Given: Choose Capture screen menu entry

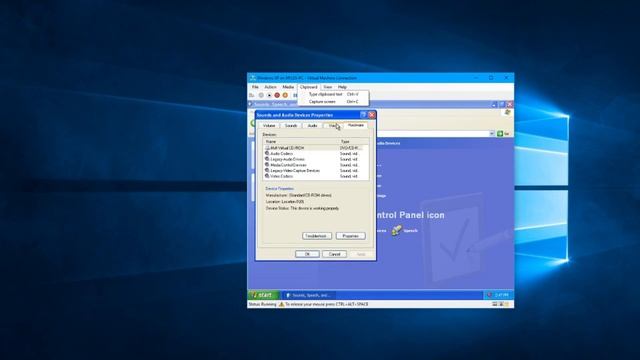Looking at the screenshot, I should click(333, 101).
